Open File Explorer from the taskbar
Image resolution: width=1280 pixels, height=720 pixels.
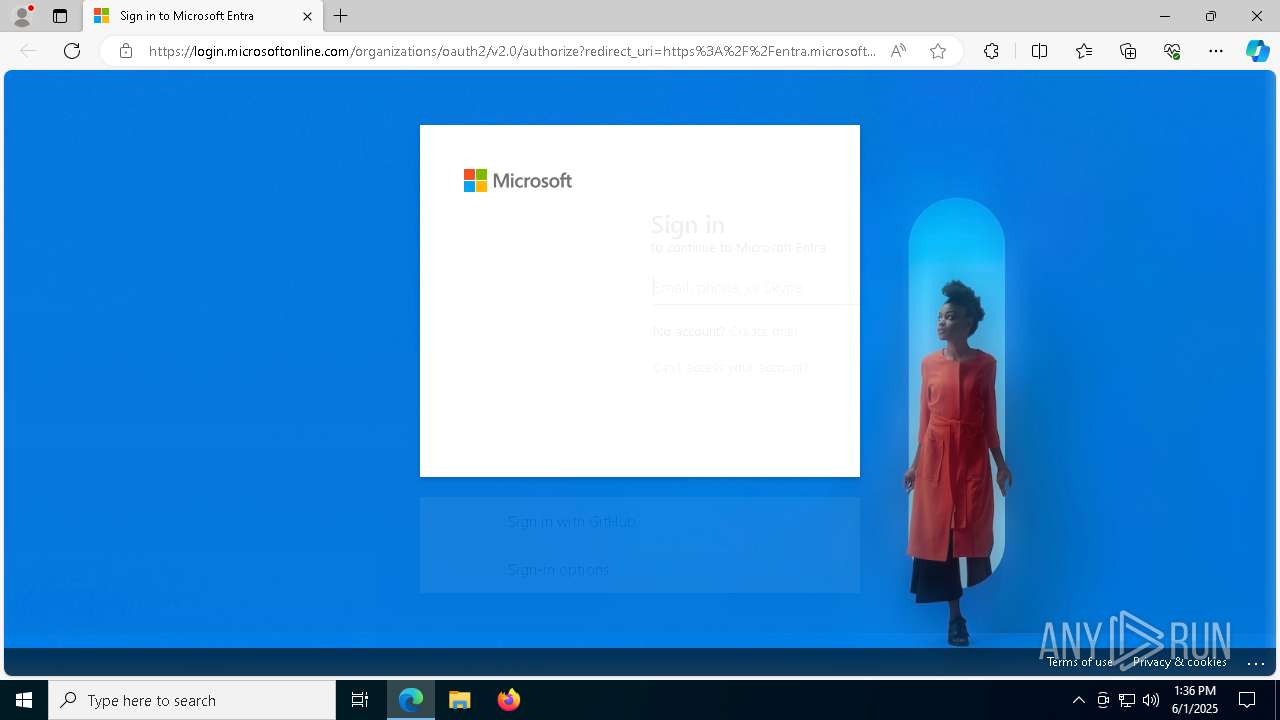pos(460,700)
